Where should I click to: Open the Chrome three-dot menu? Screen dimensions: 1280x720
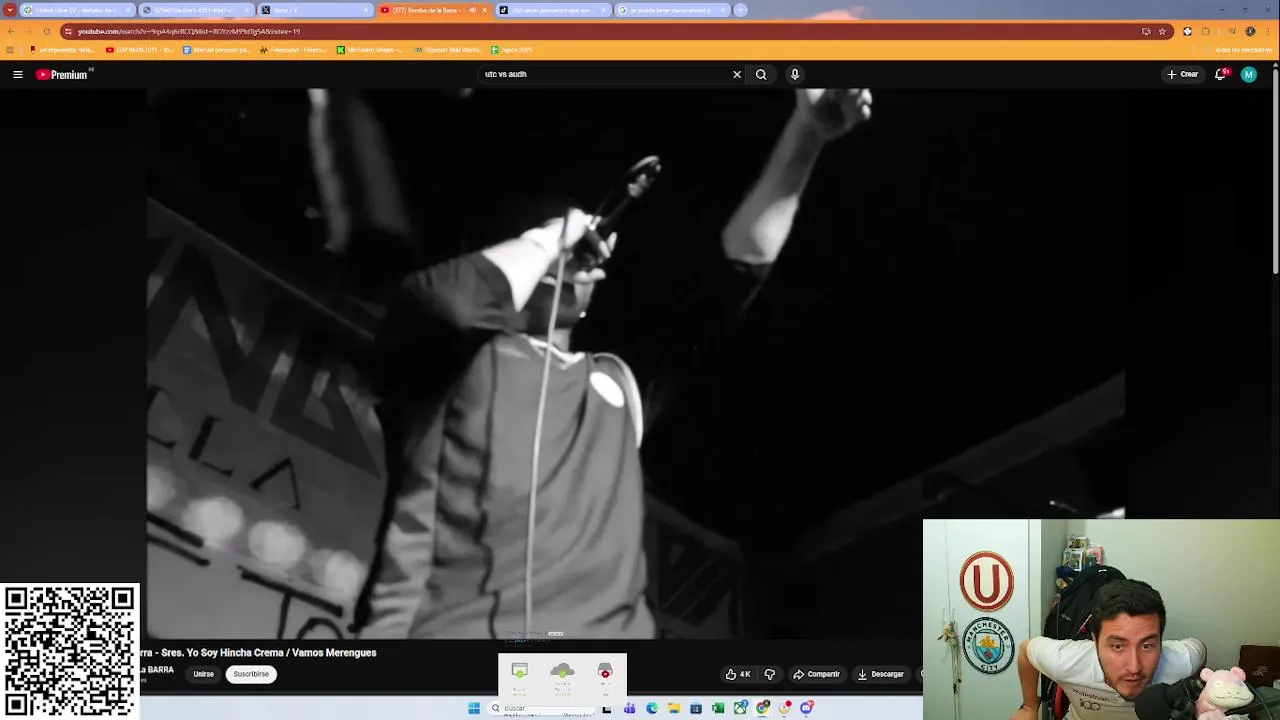pyautogui.click(x=1268, y=31)
